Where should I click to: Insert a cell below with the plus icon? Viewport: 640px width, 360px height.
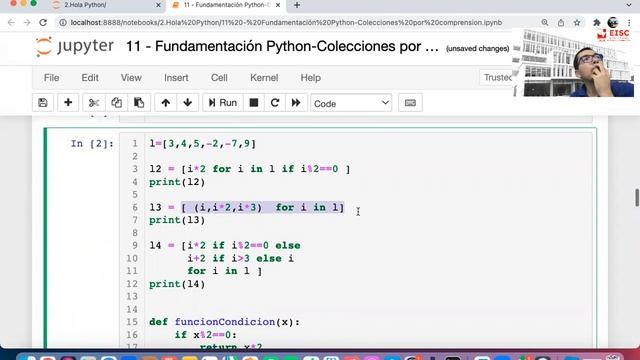click(x=68, y=103)
